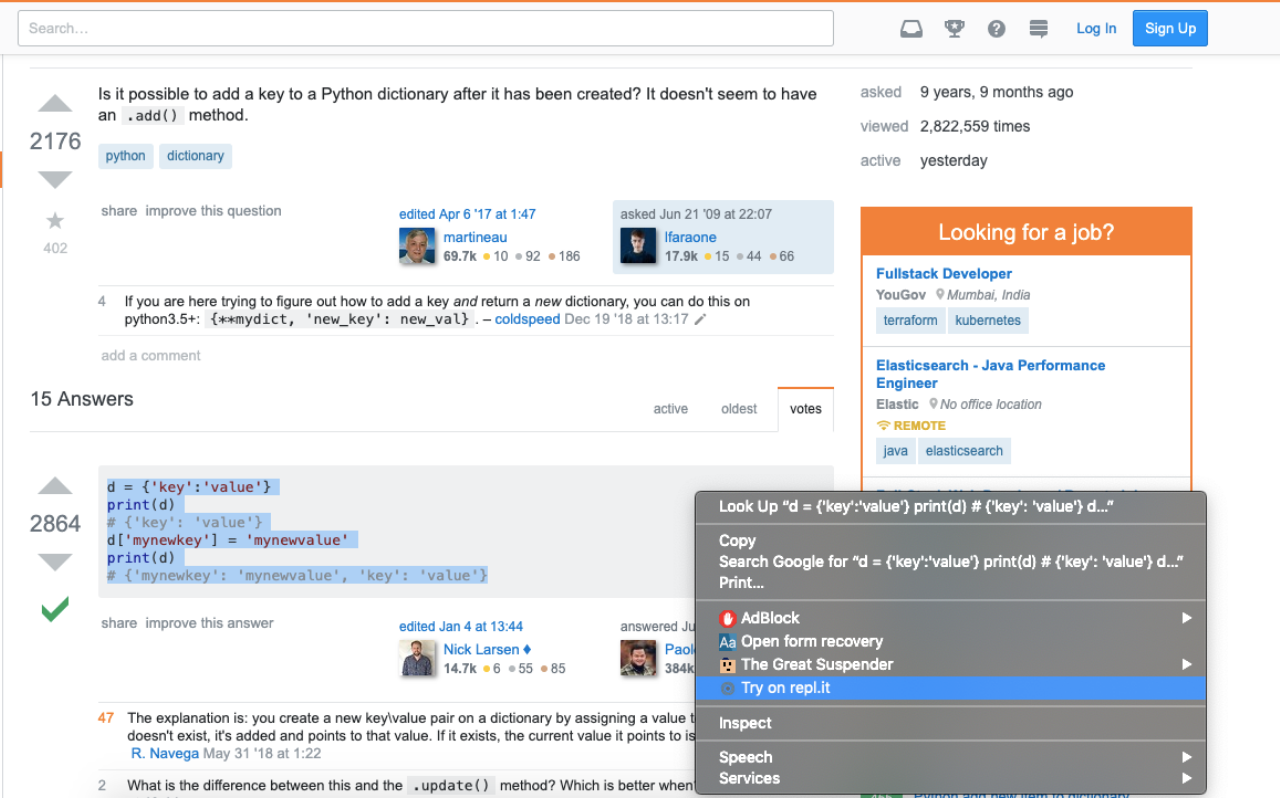
Task: Click the AdBlock icon in context menu
Action: [x=727, y=618]
